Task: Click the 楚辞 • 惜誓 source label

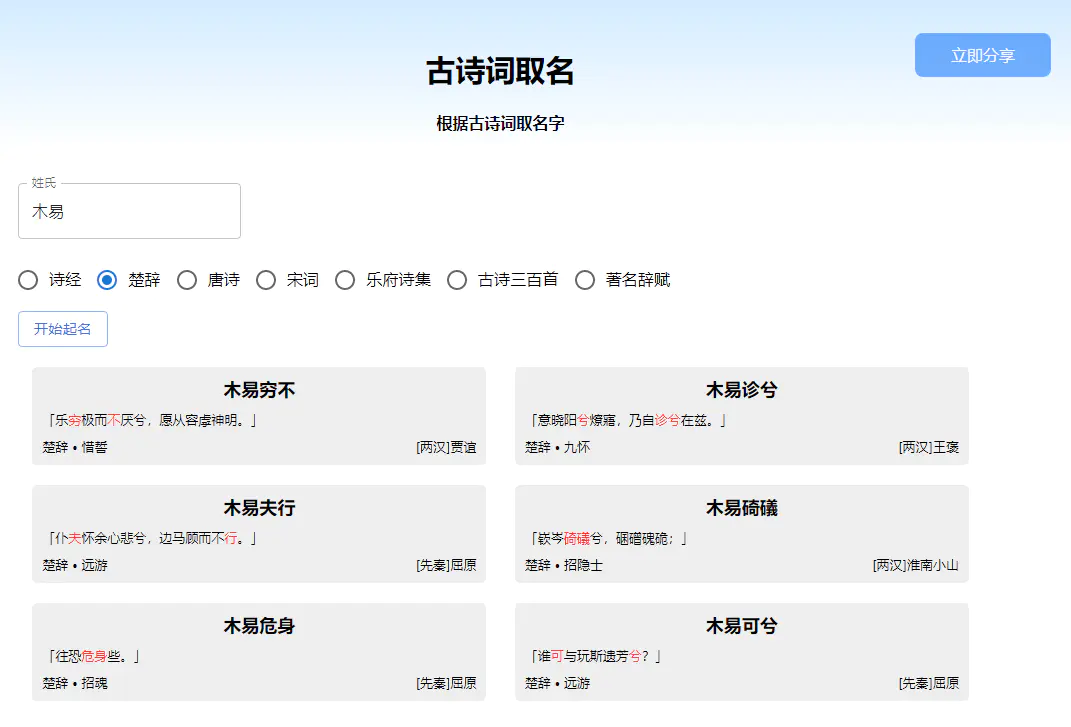Action: click(x=75, y=447)
